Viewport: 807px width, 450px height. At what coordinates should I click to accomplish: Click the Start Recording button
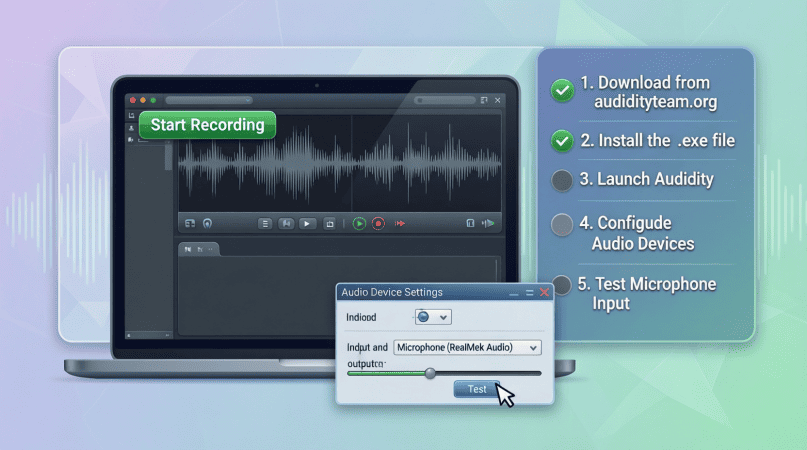[207, 125]
